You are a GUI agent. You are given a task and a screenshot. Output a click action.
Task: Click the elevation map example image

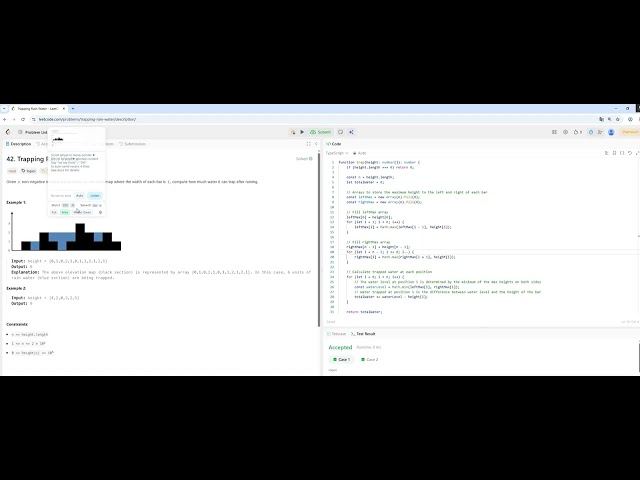(x=66, y=231)
